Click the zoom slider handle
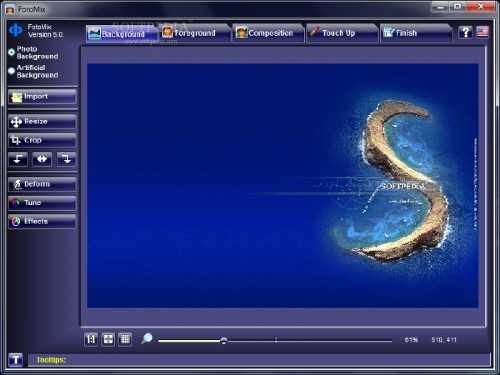The height and width of the screenshot is (375, 500). [x=224, y=340]
